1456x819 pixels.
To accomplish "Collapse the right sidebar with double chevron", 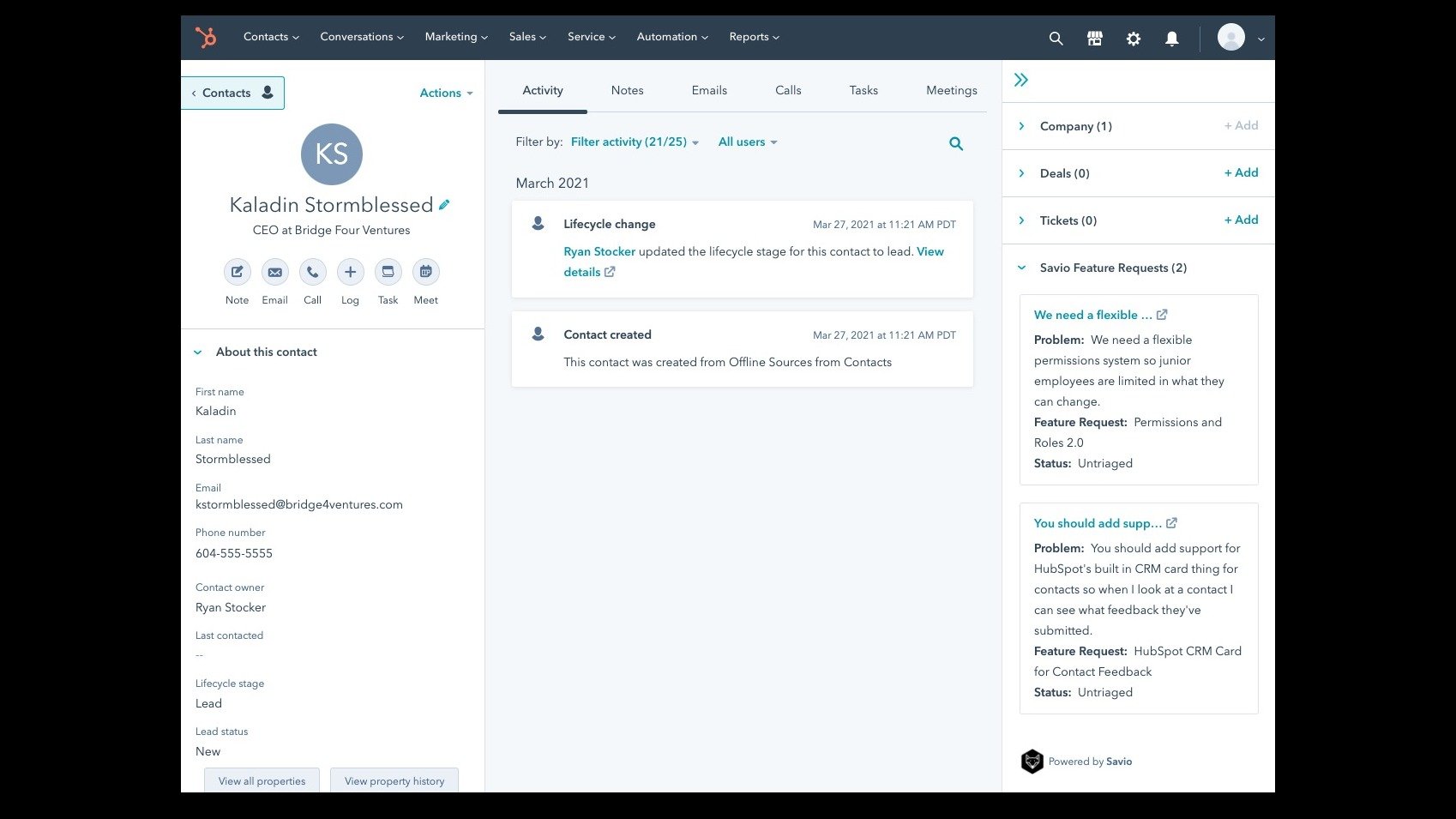I will [1020, 80].
